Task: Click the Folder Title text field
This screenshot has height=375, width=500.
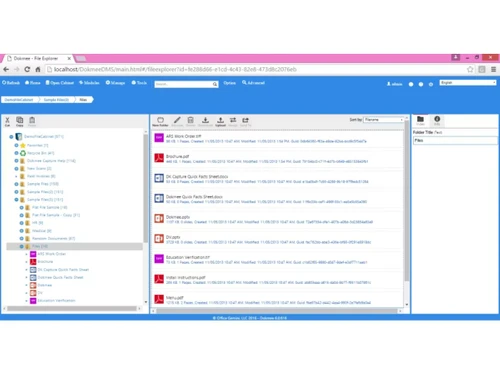Action: (x=455, y=141)
